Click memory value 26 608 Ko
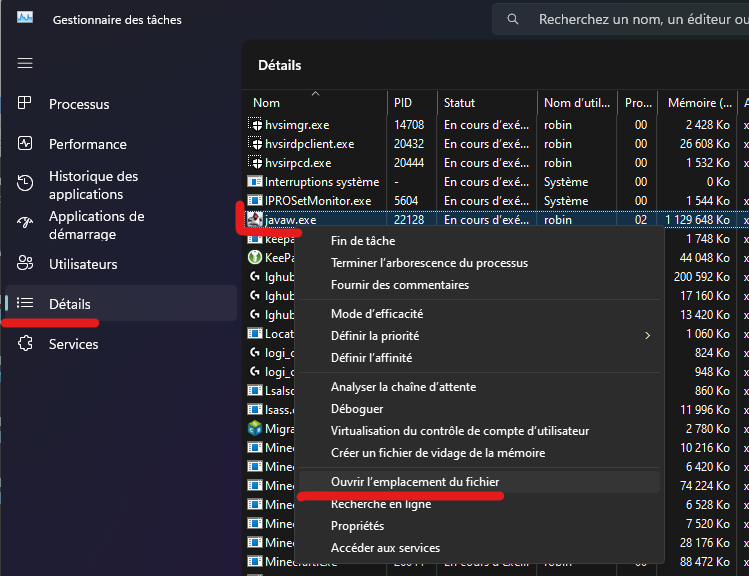 705,144
